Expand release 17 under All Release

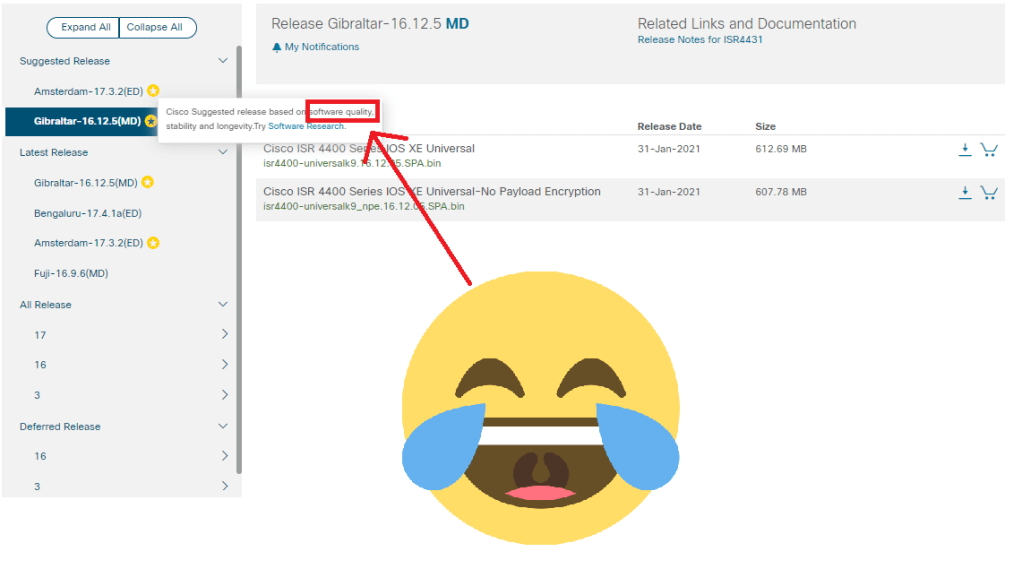tap(224, 334)
